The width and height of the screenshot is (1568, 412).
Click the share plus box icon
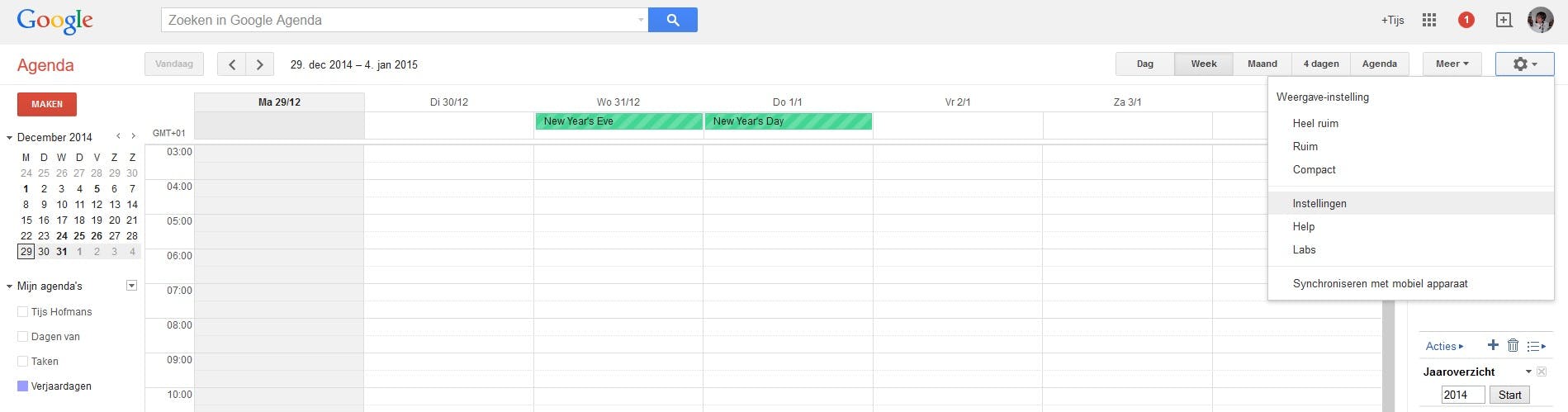click(1504, 20)
